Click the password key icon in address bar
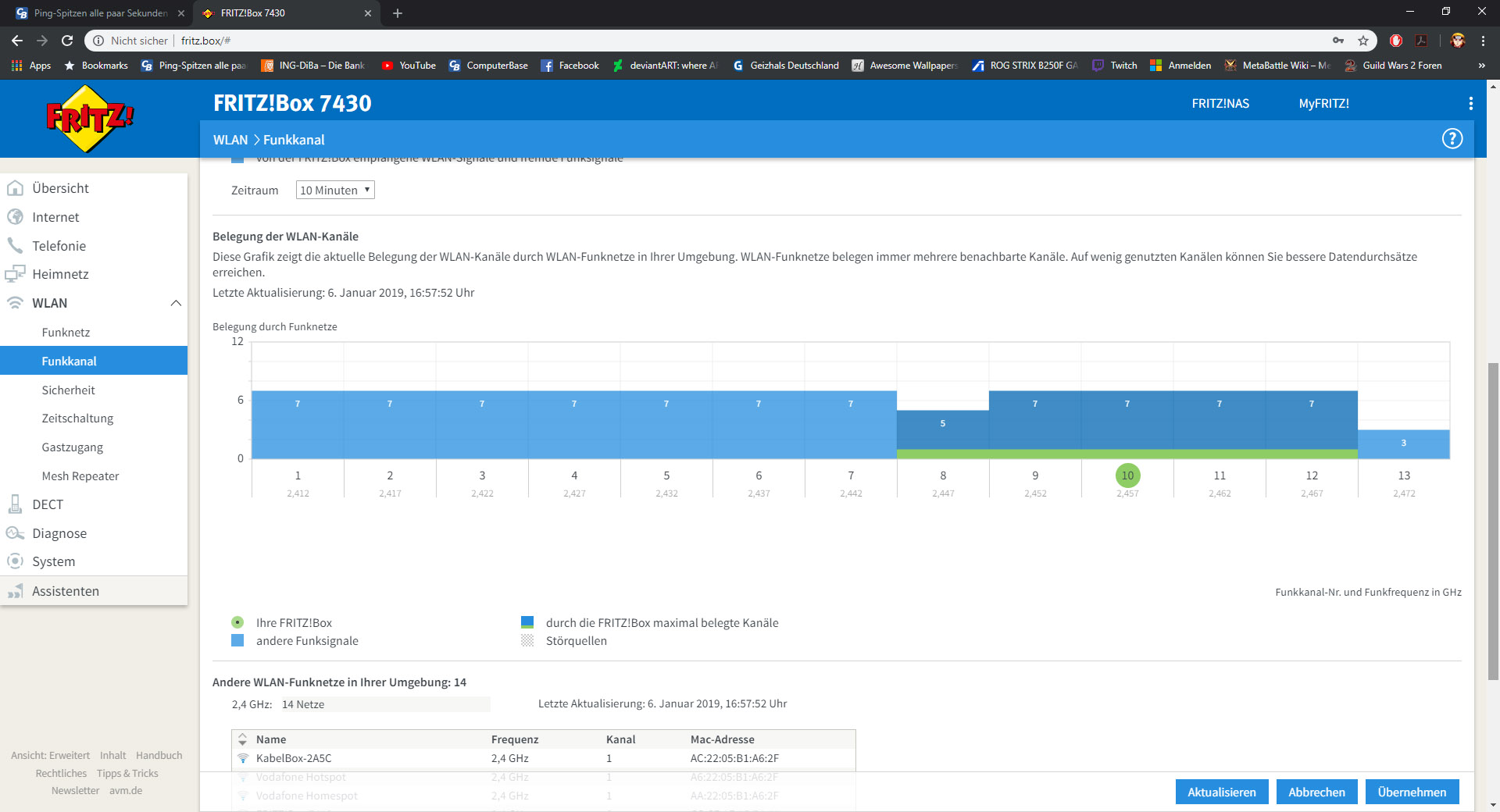This screenshot has height=812, width=1500. point(1338,41)
